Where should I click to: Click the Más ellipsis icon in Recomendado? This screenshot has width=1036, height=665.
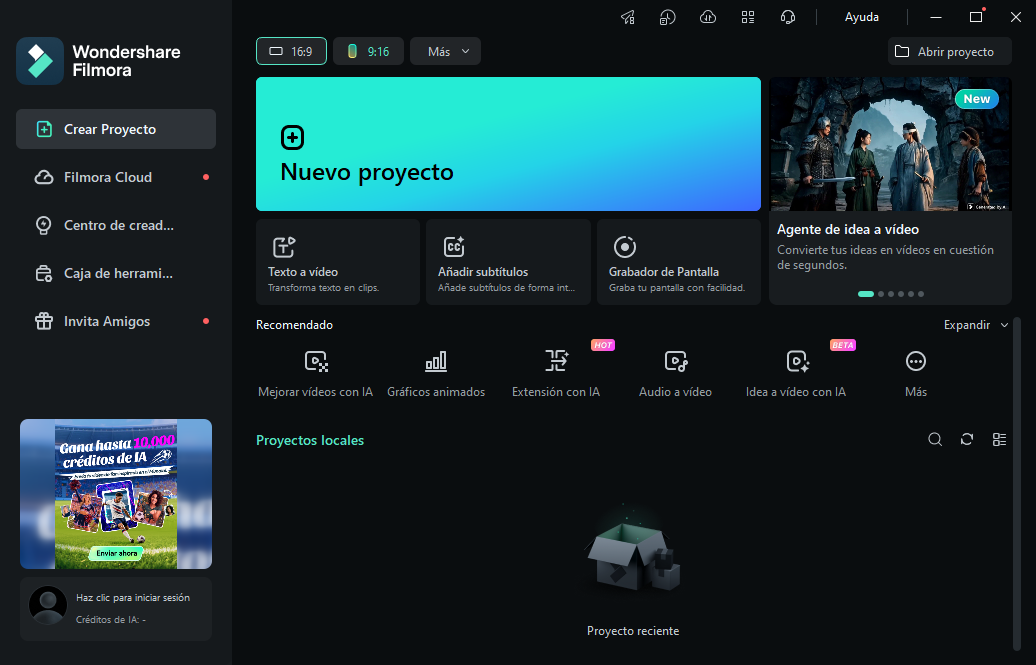point(916,361)
